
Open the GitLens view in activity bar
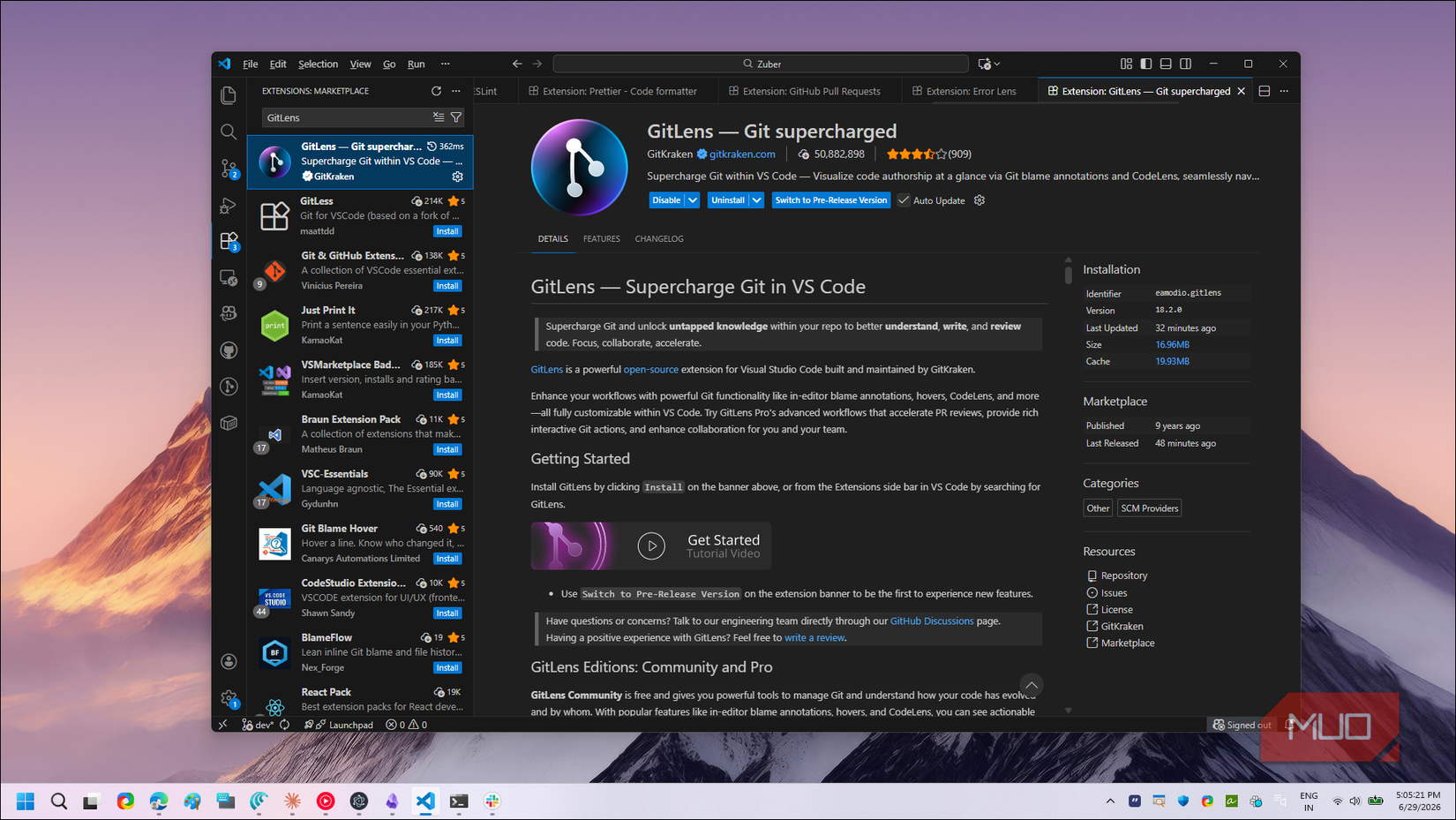pos(229,387)
